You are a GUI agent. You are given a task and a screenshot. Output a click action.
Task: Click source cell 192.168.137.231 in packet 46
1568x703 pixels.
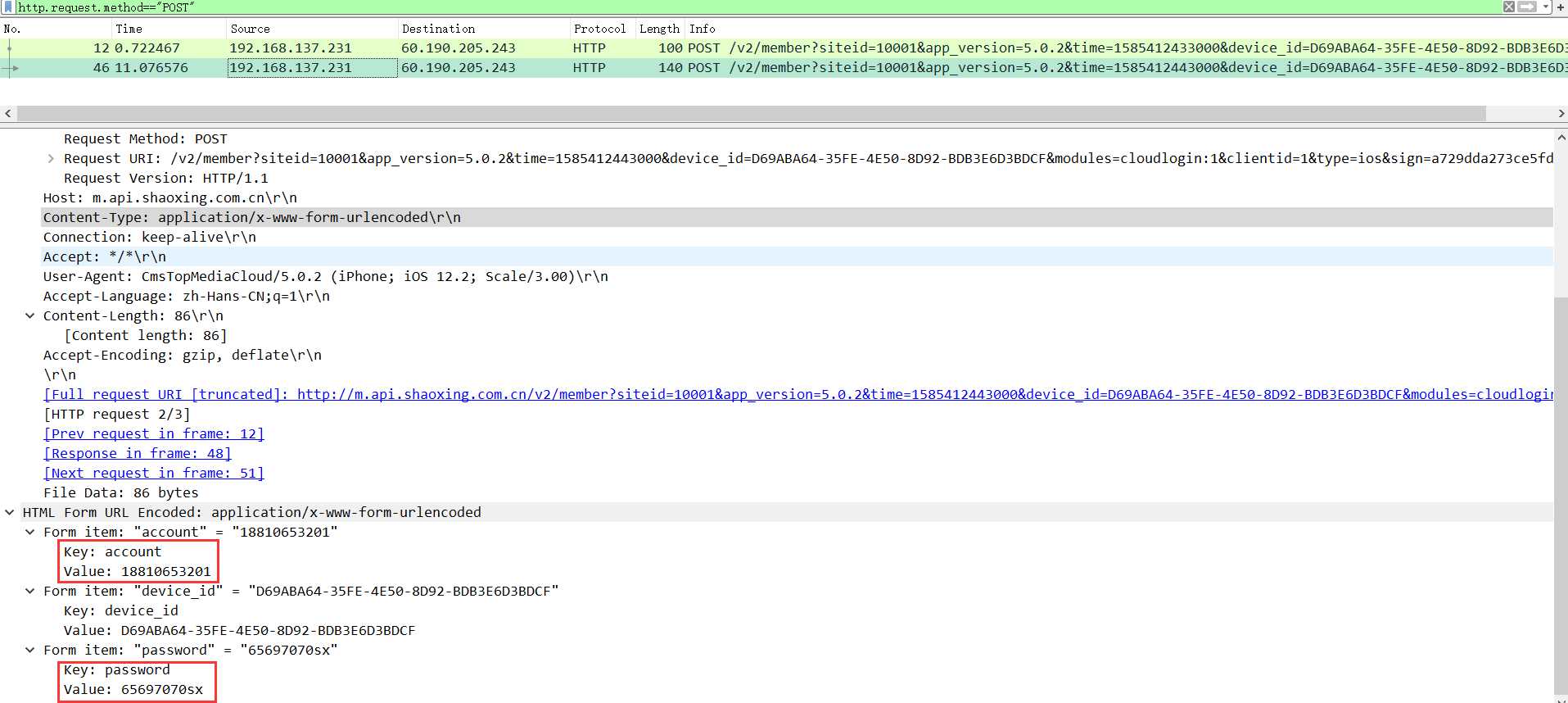pyautogui.click(x=312, y=68)
